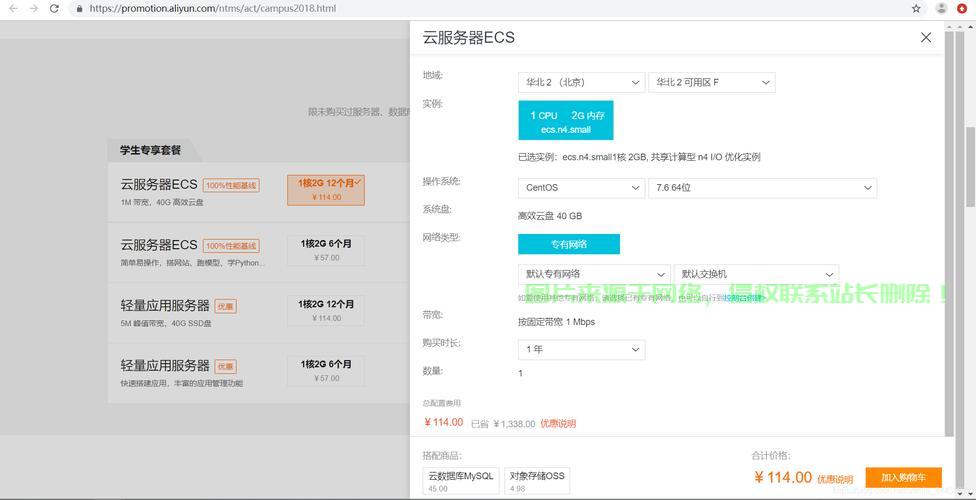Select the 专有网络 network type option
The image size is (976, 500).
click(569, 244)
